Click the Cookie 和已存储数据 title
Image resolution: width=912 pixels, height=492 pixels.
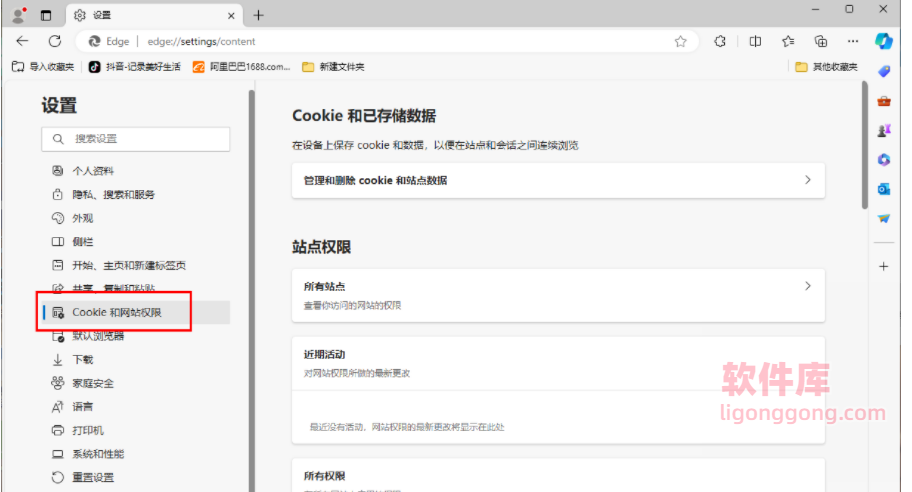(364, 116)
